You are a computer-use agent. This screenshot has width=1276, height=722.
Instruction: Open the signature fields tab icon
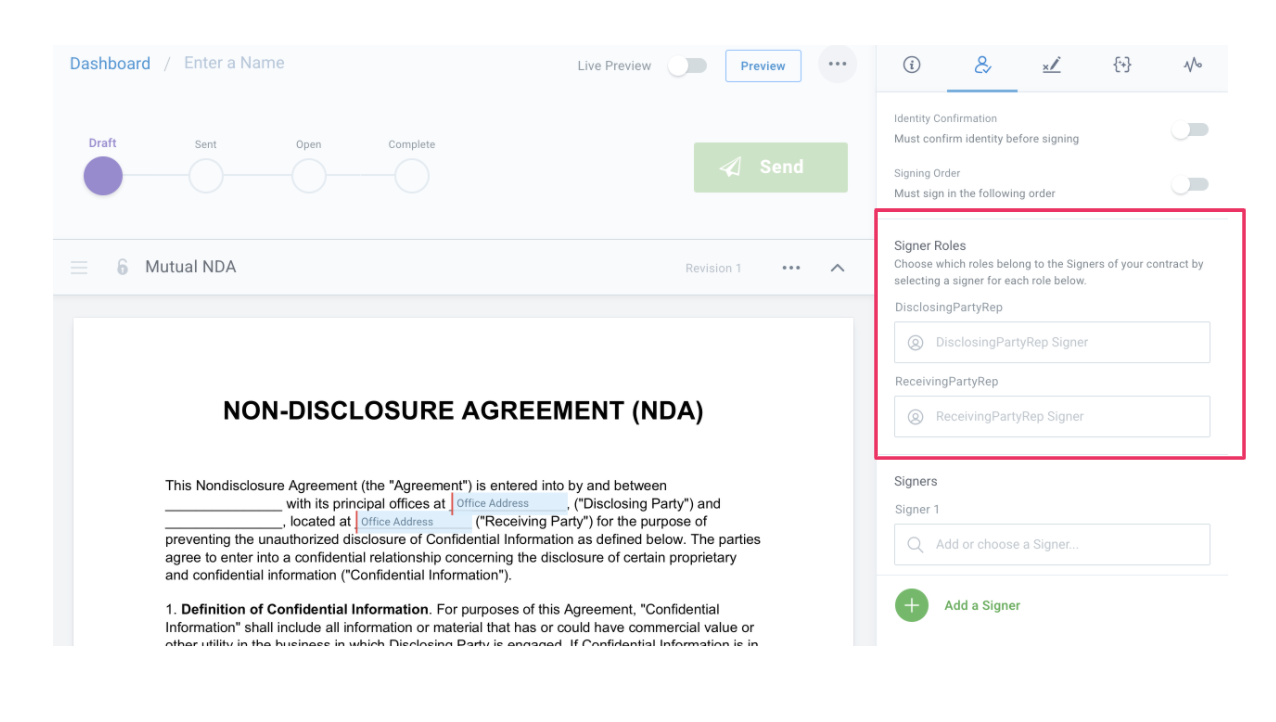tap(1051, 65)
